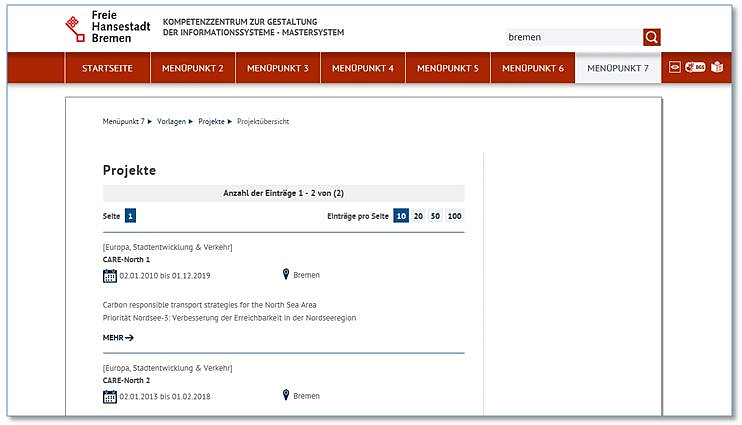
Task: Open the Startseite menu item
Action: click(107, 68)
